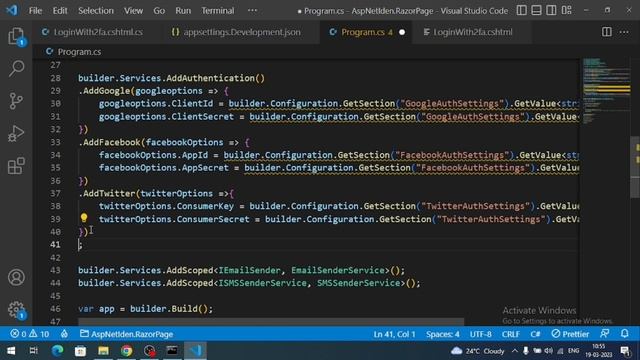Click the VS Code logo in title bar
This screenshot has height=360, width=640.
click(12, 10)
